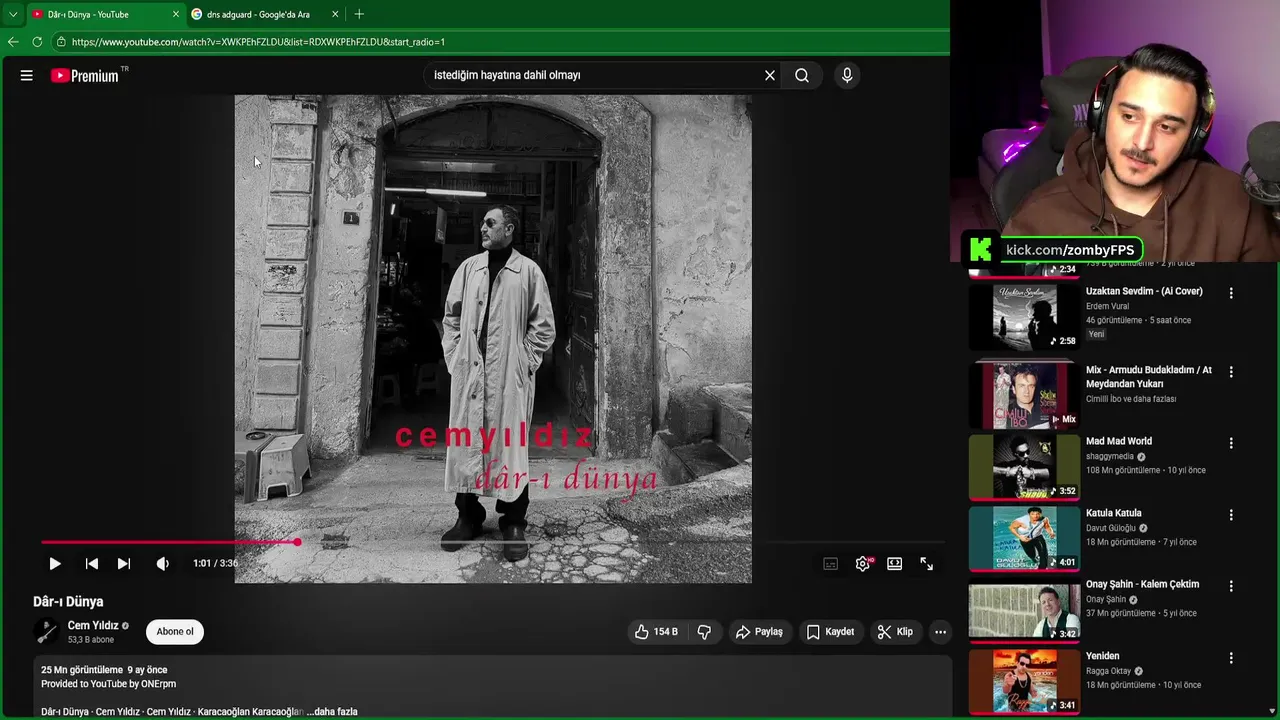Mute the player volume
Screen dimensions: 1280x720
click(162, 564)
